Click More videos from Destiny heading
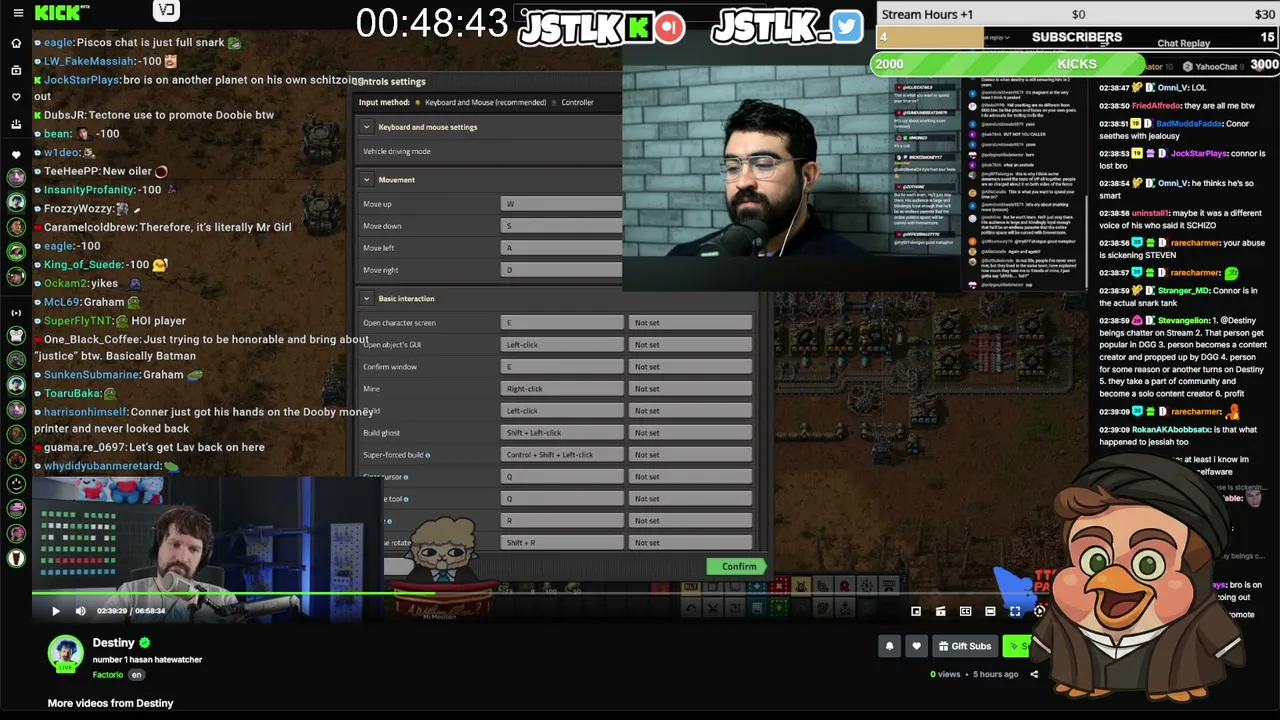1280x720 pixels. [x=110, y=703]
